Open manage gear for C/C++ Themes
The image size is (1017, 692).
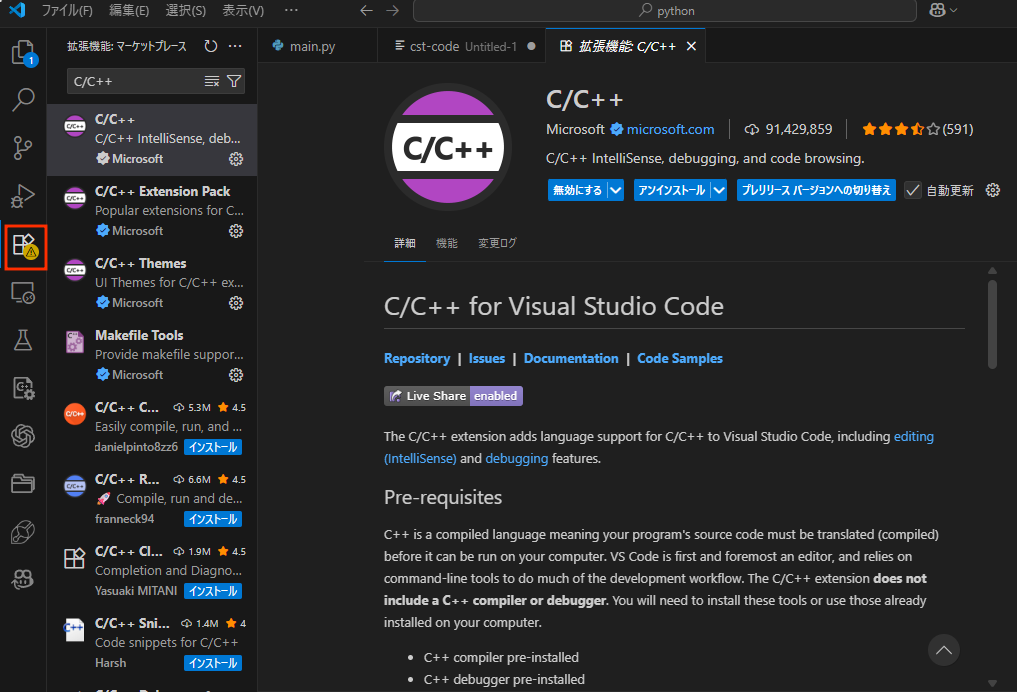(x=236, y=303)
